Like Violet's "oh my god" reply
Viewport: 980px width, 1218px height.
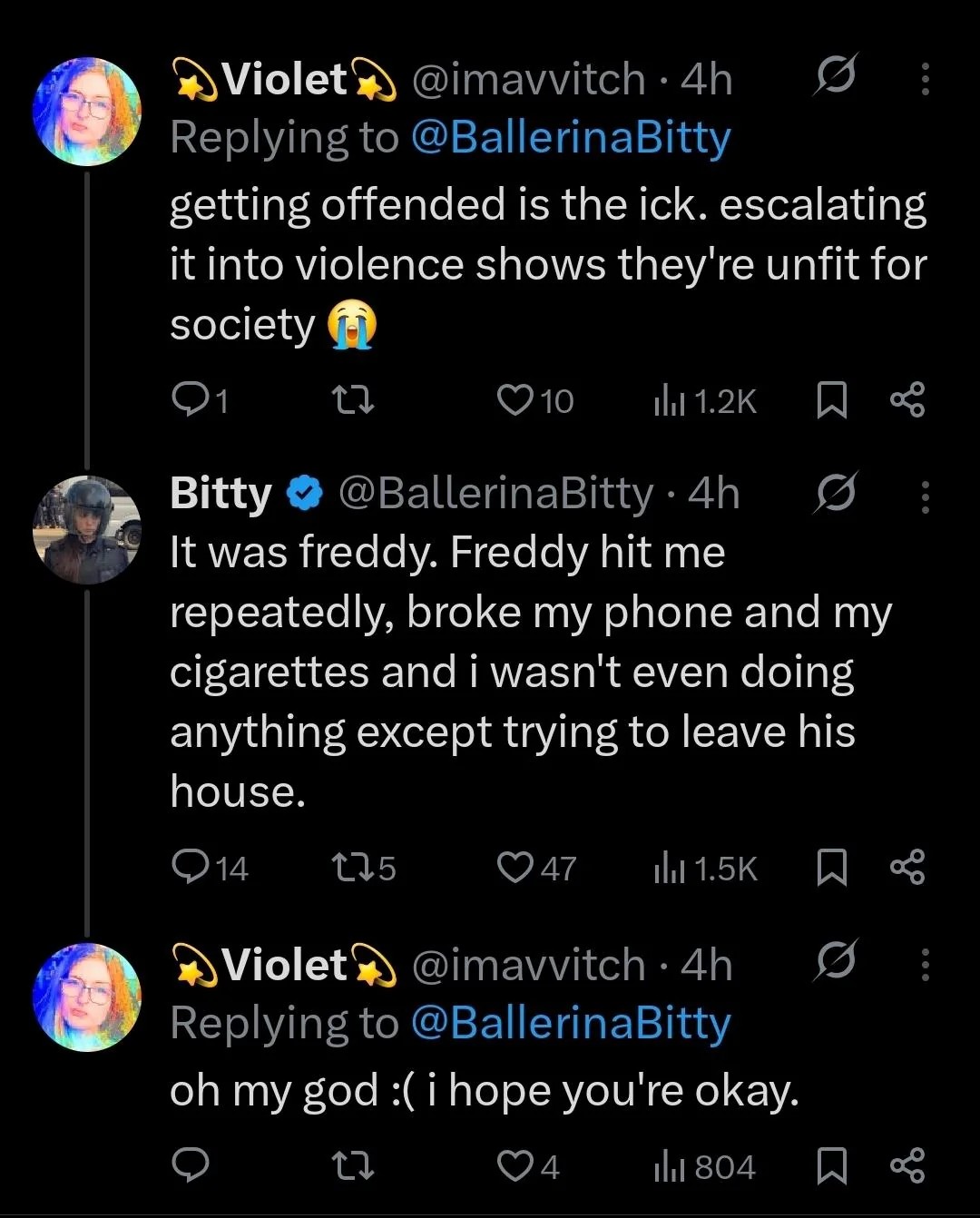[516, 1166]
